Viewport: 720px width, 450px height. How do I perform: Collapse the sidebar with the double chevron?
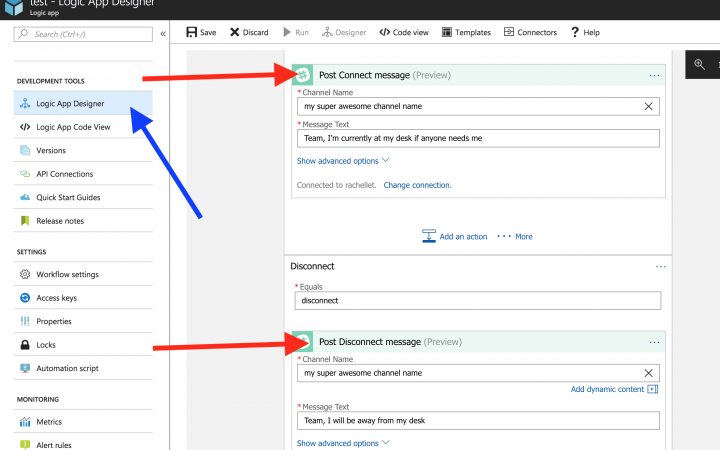coord(163,34)
